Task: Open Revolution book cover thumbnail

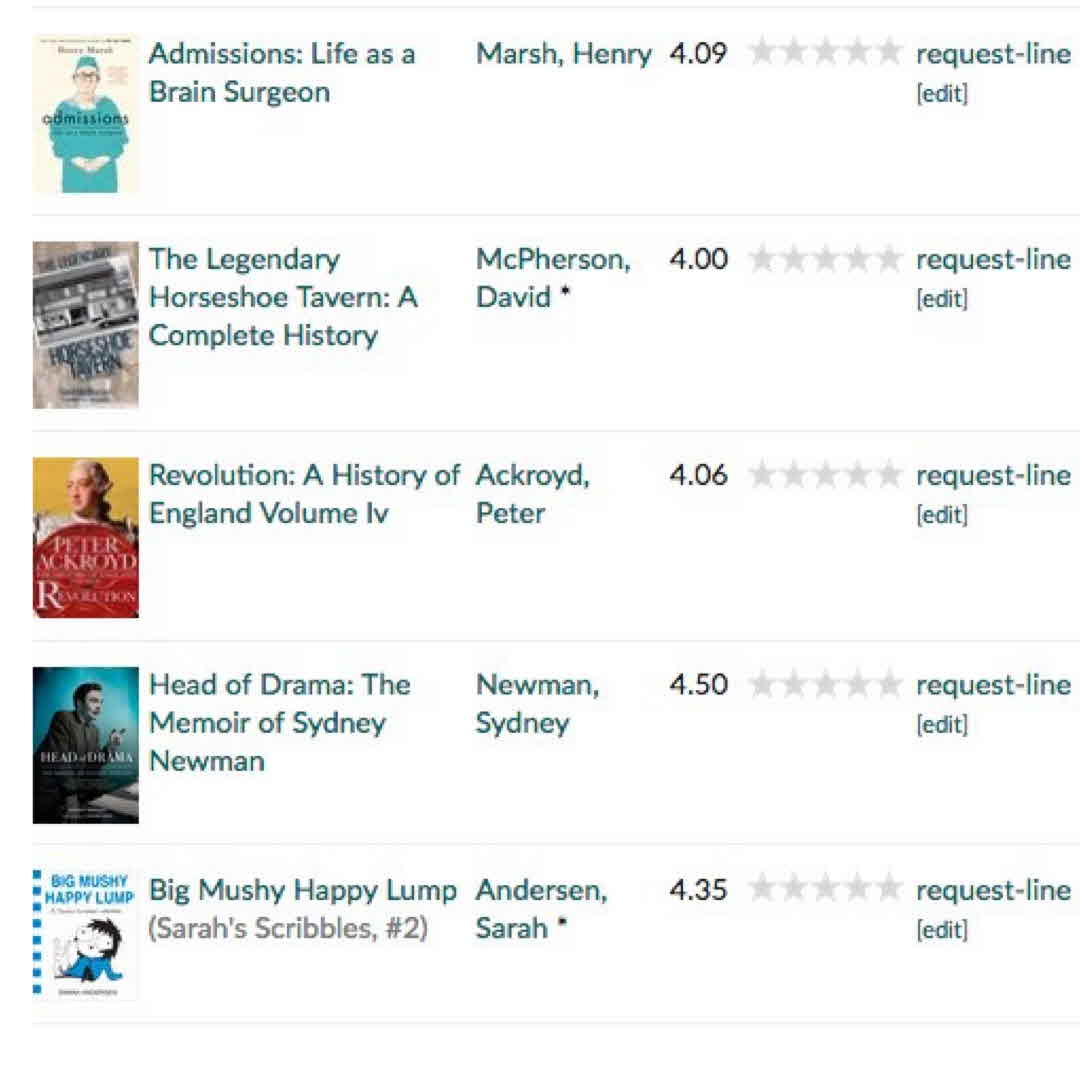Action: tap(86, 537)
